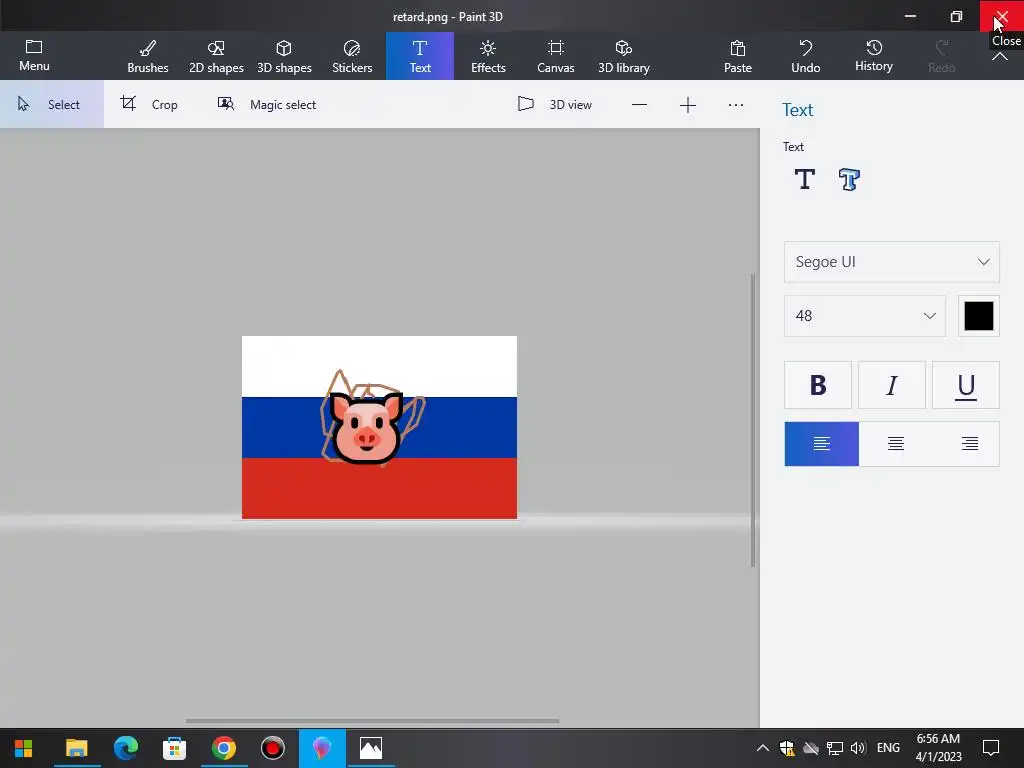Open the Brushes tool tab
The height and width of the screenshot is (768, 1024).
tap(148, 56)
